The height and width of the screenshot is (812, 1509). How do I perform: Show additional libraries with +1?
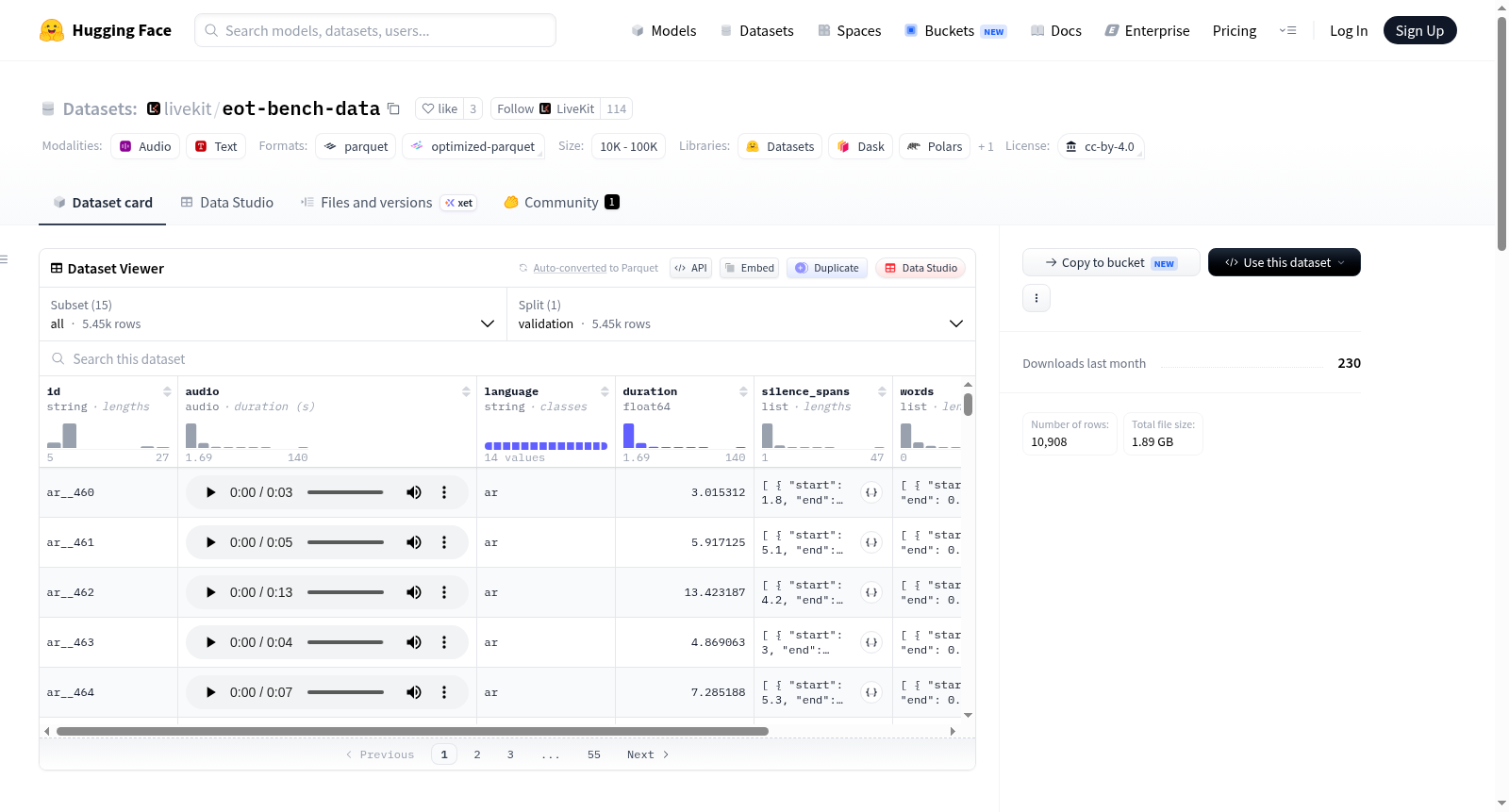tap(986, 147)
